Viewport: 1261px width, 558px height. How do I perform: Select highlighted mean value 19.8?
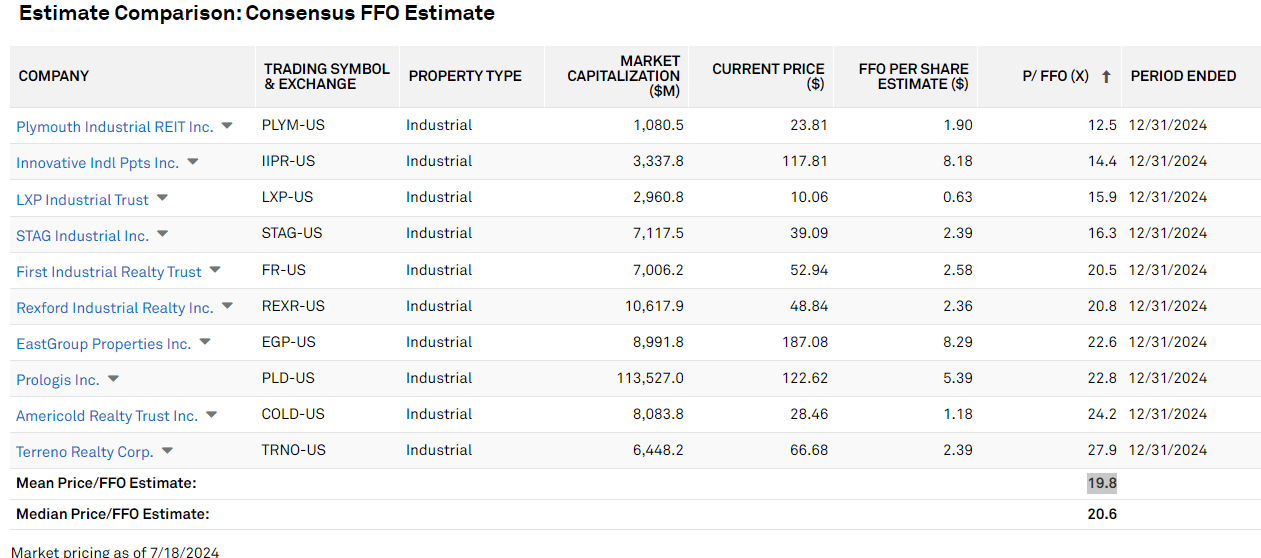click(1102, 483)
